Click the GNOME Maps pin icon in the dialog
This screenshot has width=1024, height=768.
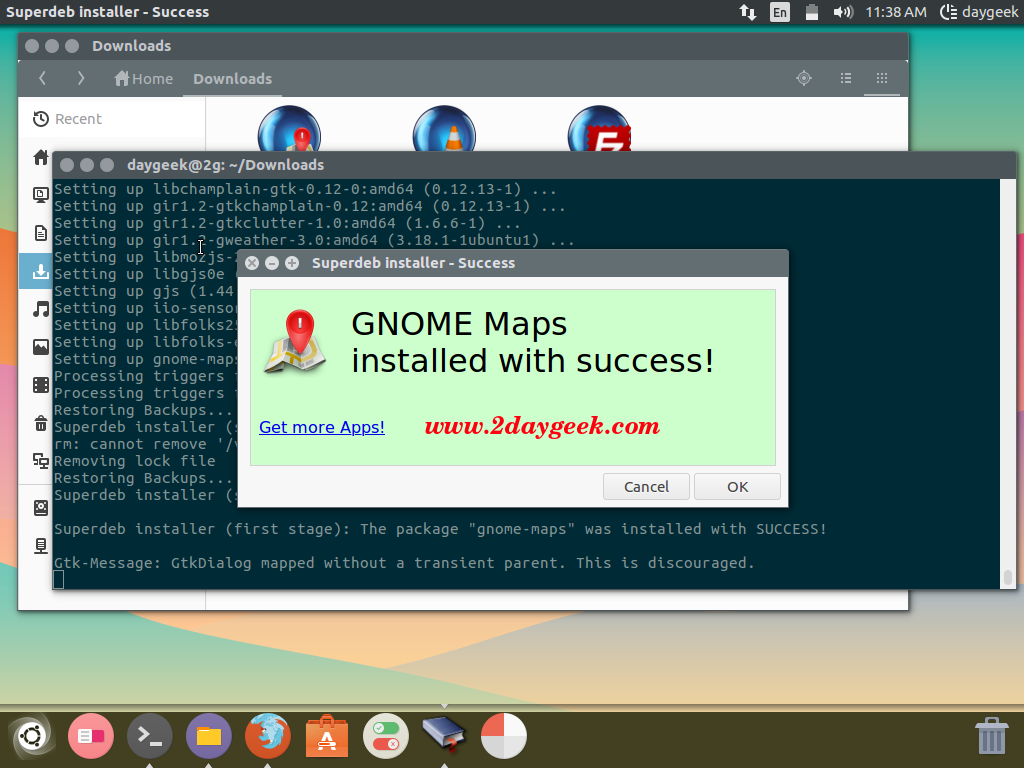(x=295, y=341)
